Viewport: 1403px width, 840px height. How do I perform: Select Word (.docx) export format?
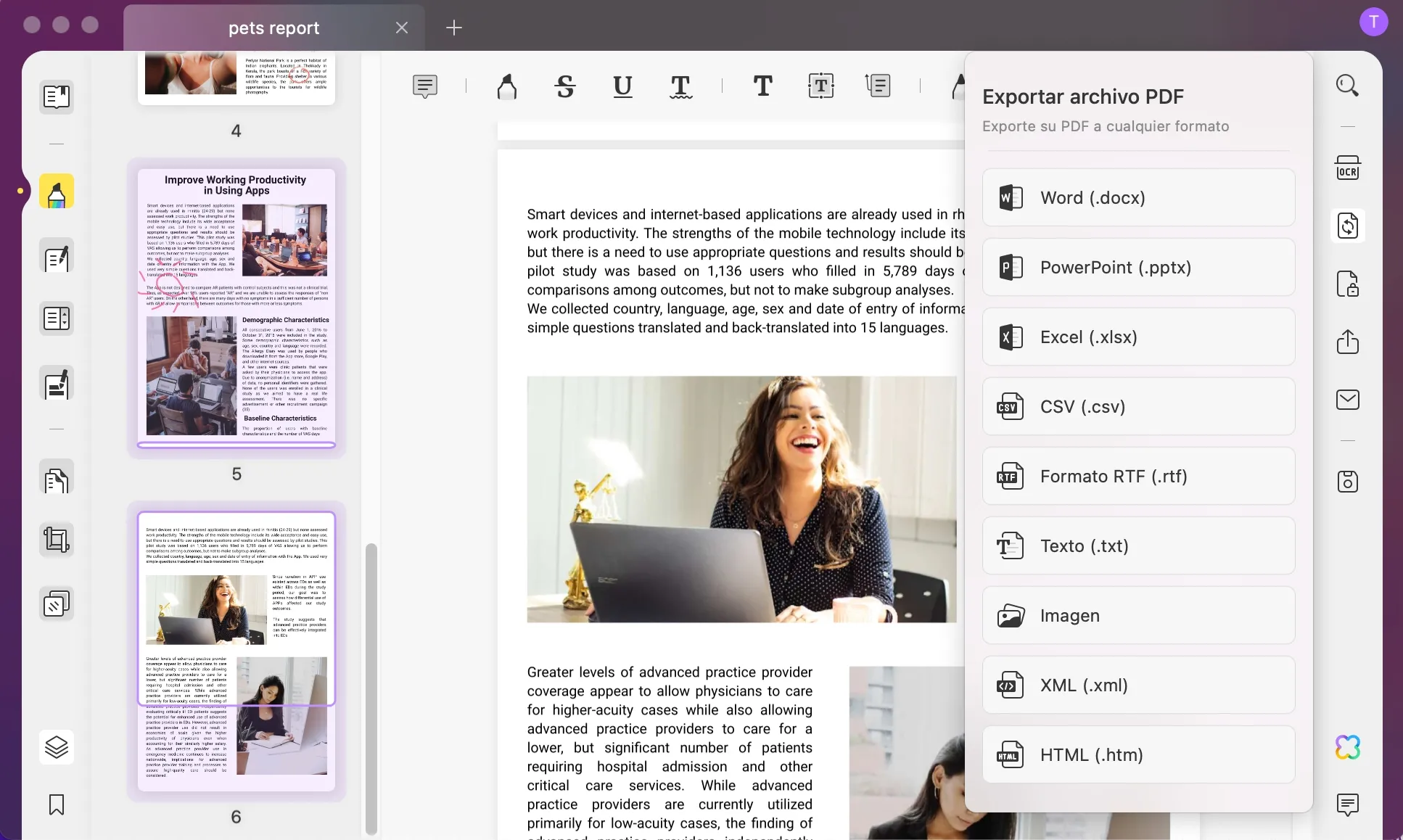(1139, 197)
